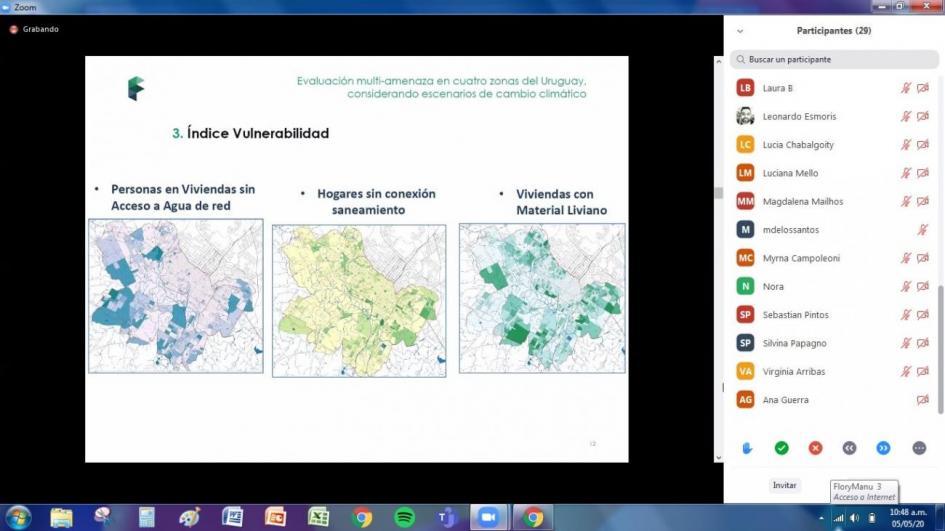
Task: Select participant Myrna Campoleoni name
Action: (x=801, y=258)
